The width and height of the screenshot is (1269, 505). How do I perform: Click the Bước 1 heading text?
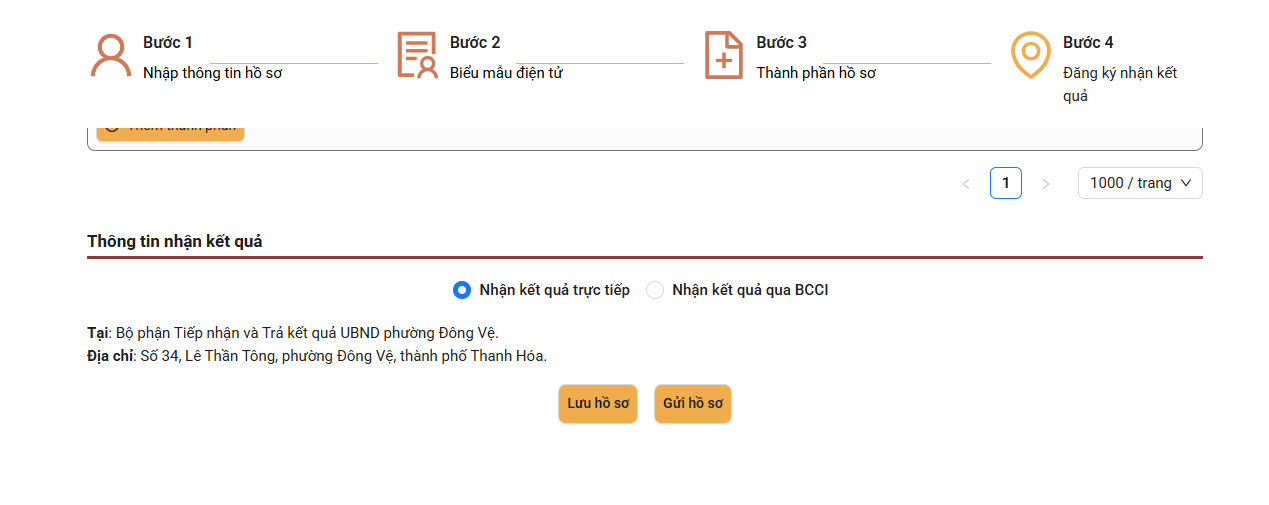point(168,42)
